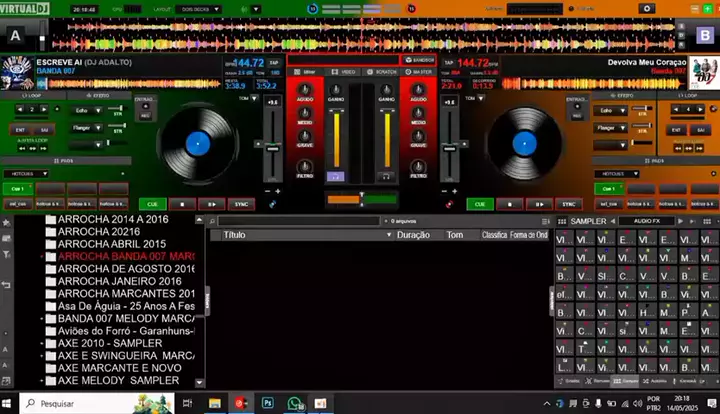Open Flanger effect dropdown on deck A
720x414 pixels.
(x=87, y=128)
